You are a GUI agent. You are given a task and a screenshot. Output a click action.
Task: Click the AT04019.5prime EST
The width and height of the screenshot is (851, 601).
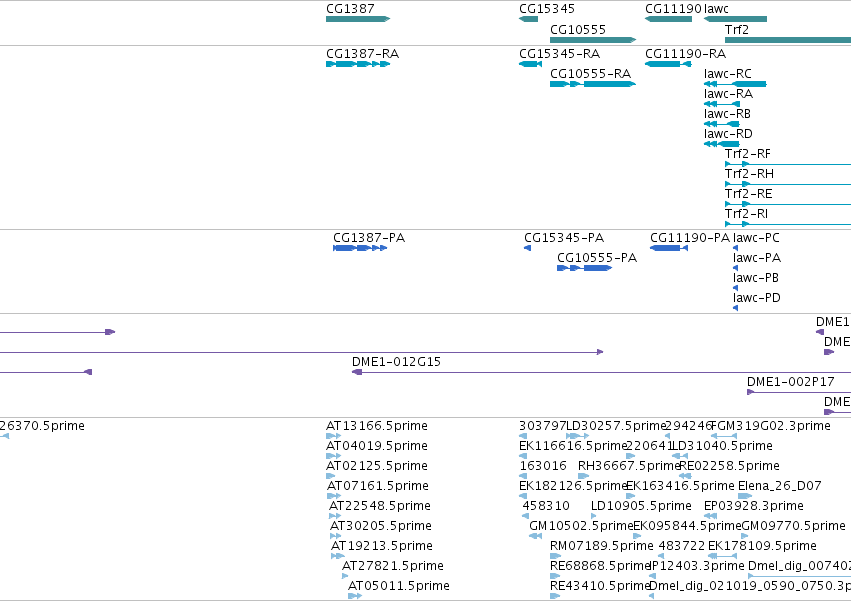point(333,456)
